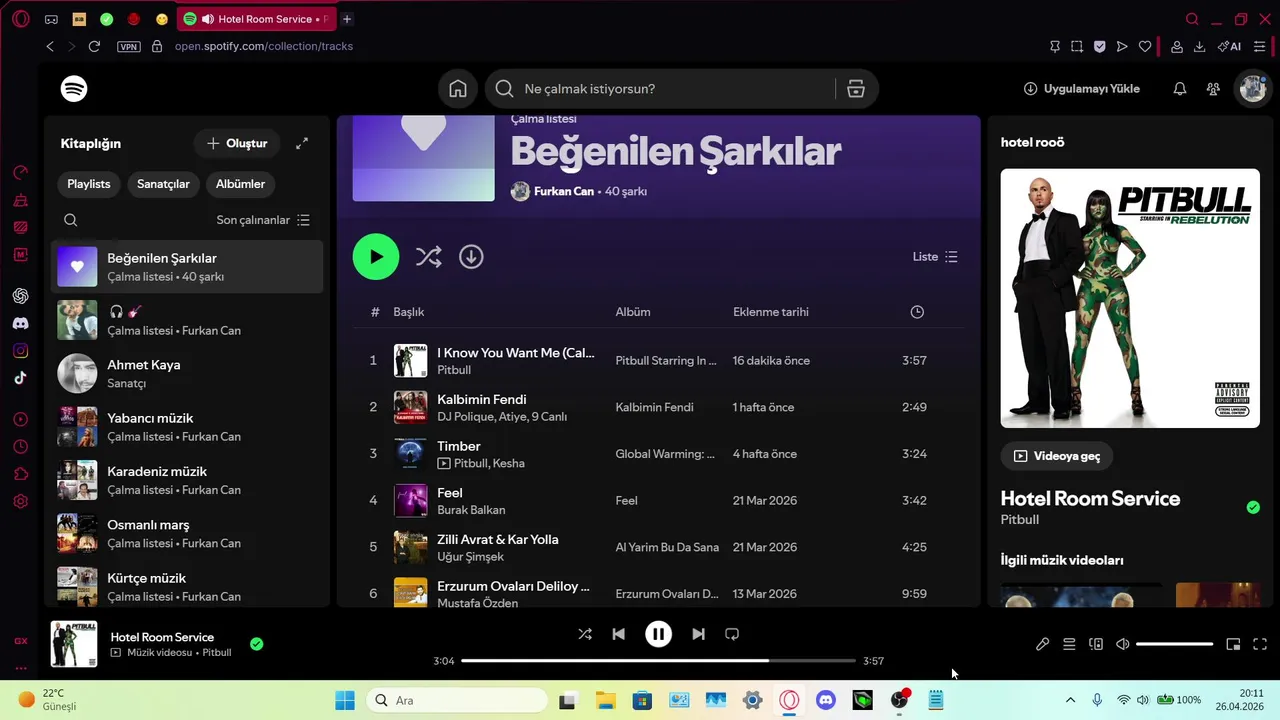Open ChatGPT in Opera sidebar
The image size is (1280, 720).
pos(20,296)
